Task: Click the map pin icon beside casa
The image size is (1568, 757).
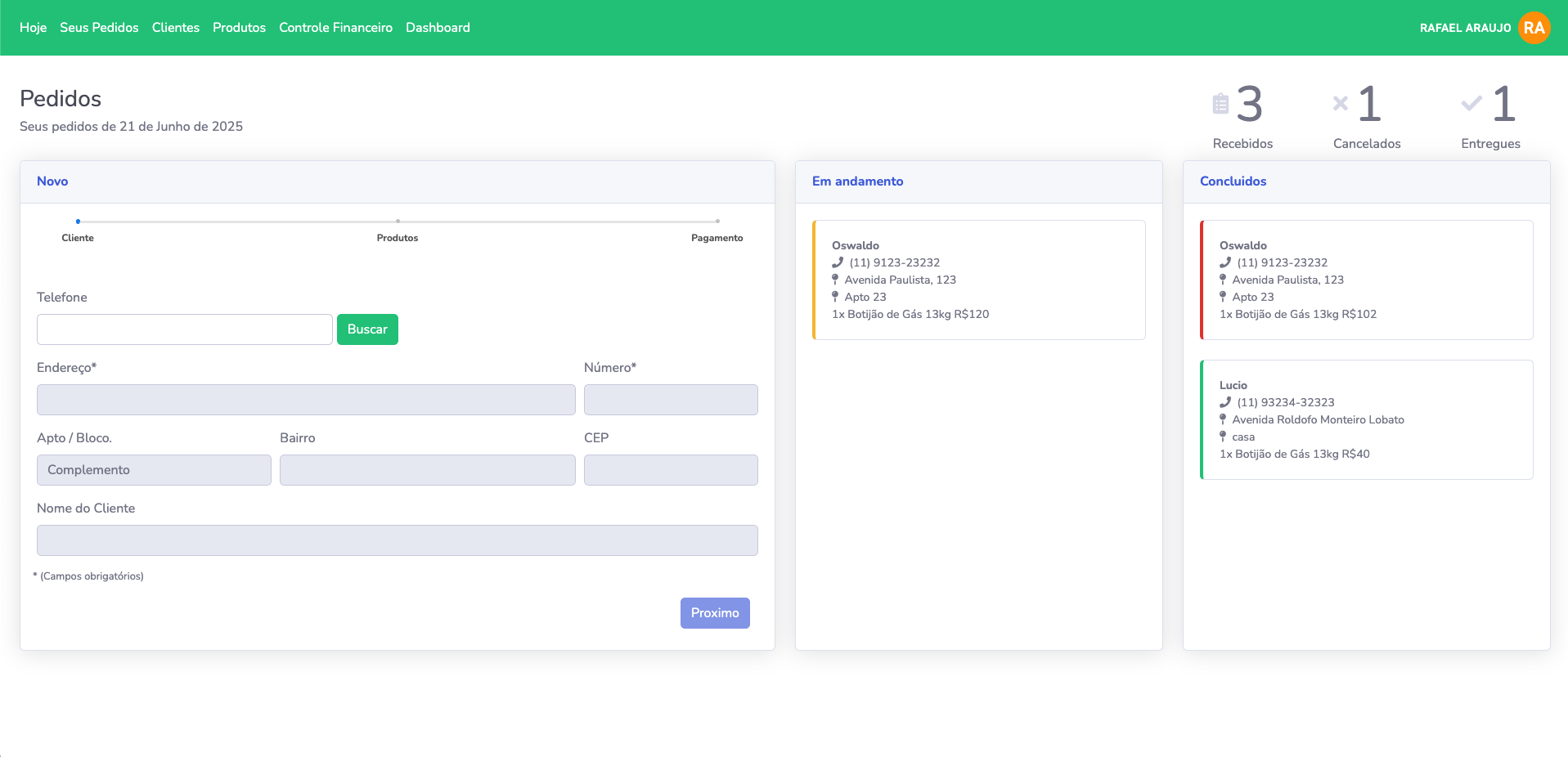Action: [1223, 437]
